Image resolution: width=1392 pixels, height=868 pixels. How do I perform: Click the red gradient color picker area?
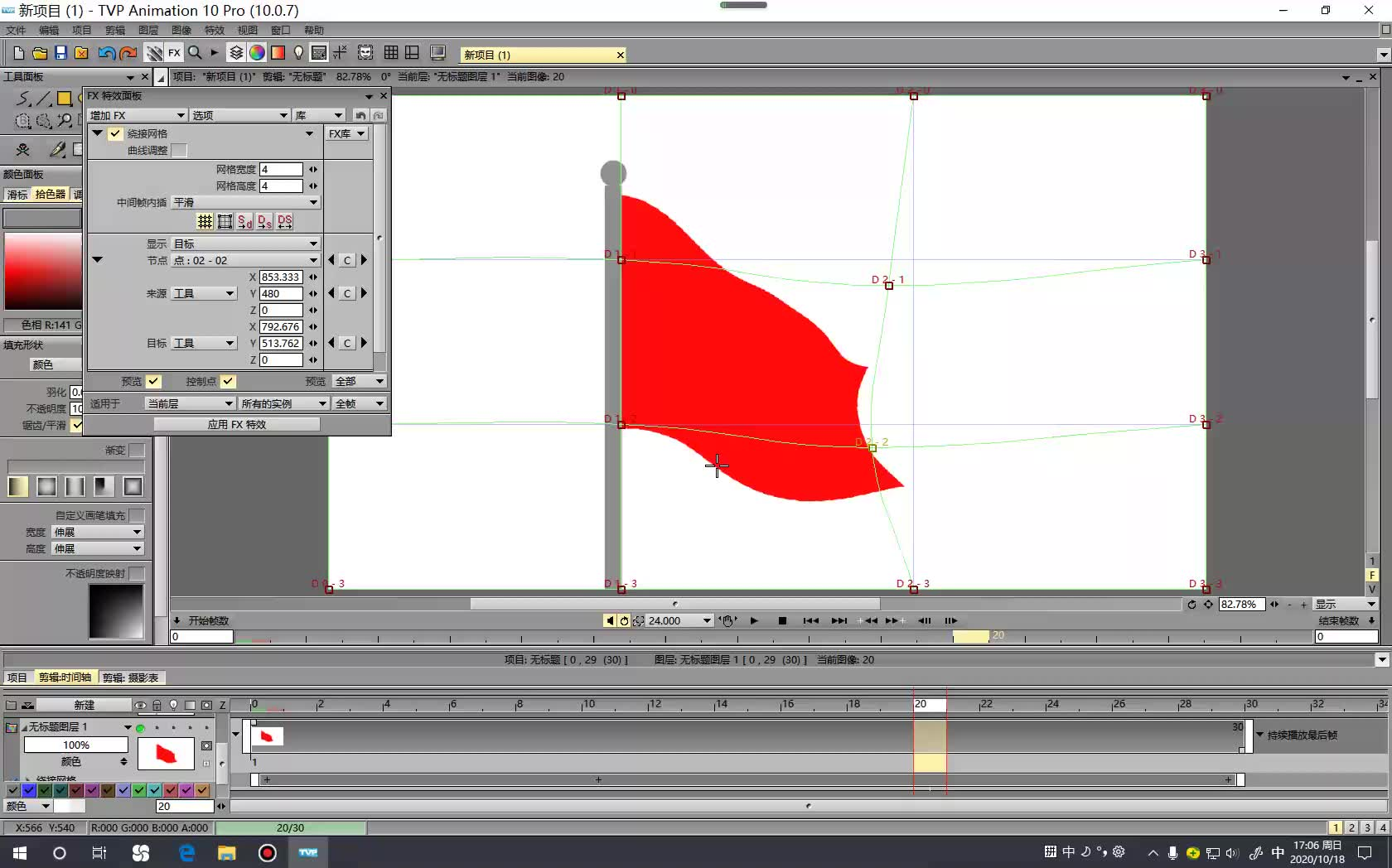point(42,272)
